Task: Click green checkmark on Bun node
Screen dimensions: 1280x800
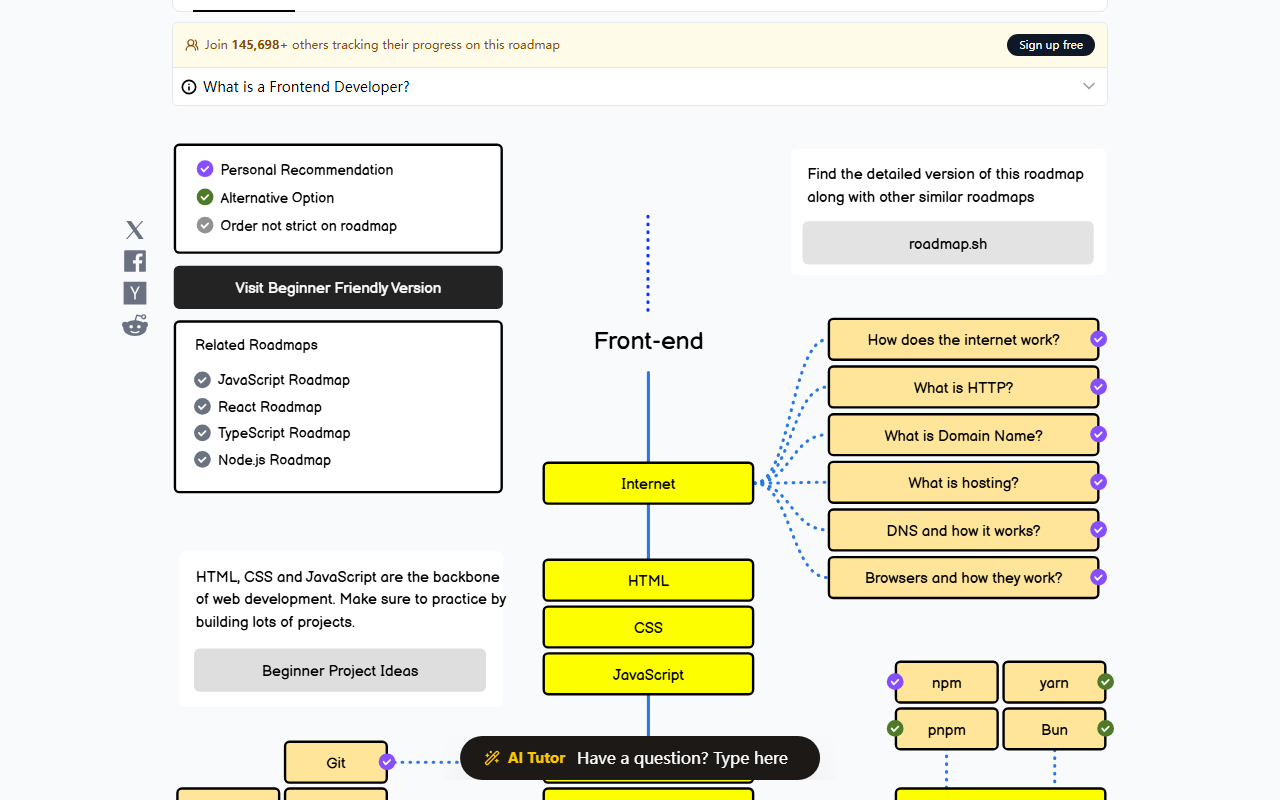Action: (1105, 729)
